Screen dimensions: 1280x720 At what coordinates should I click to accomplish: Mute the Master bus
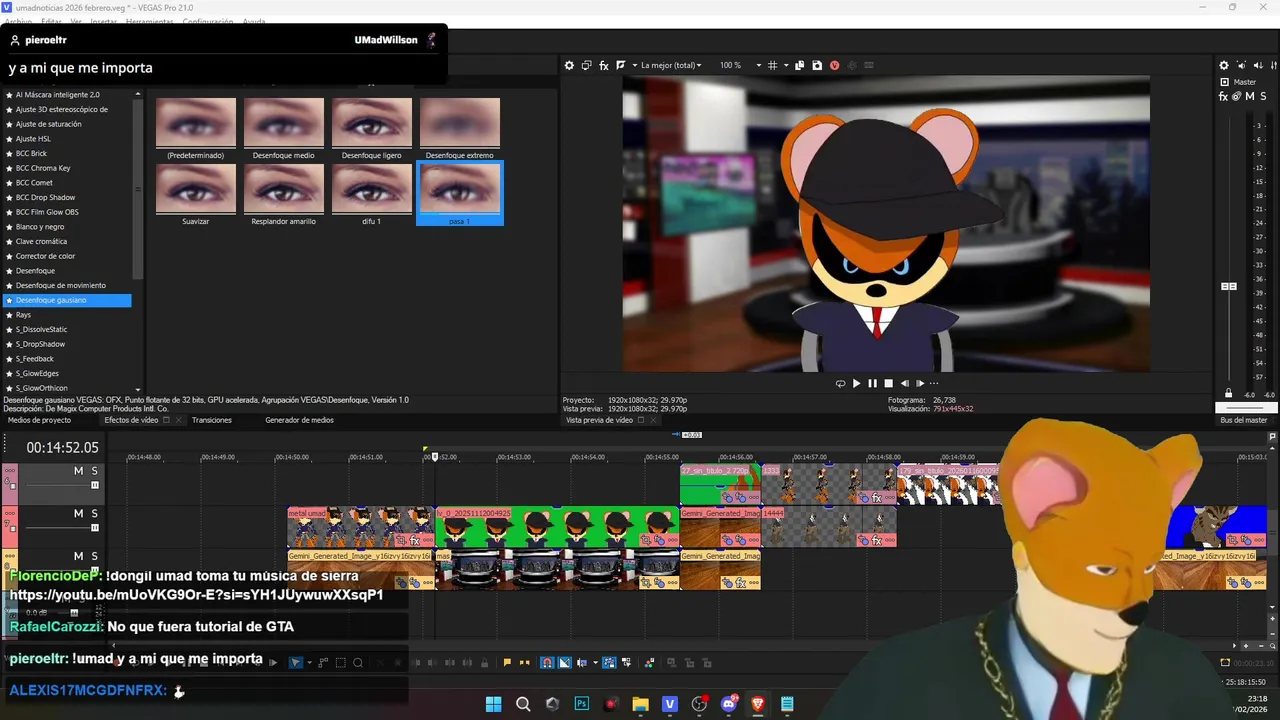[x=1250, y=96]
